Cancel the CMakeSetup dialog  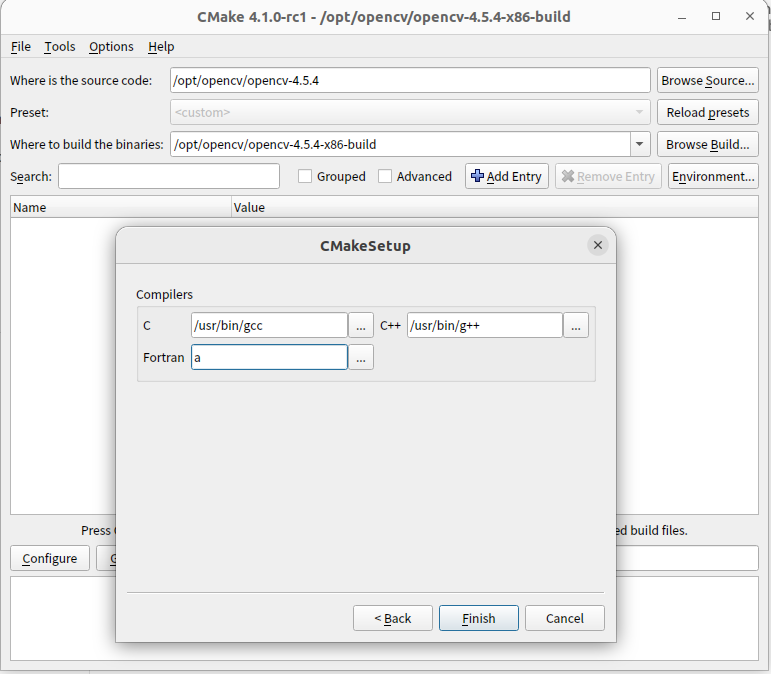click(564, 618)
